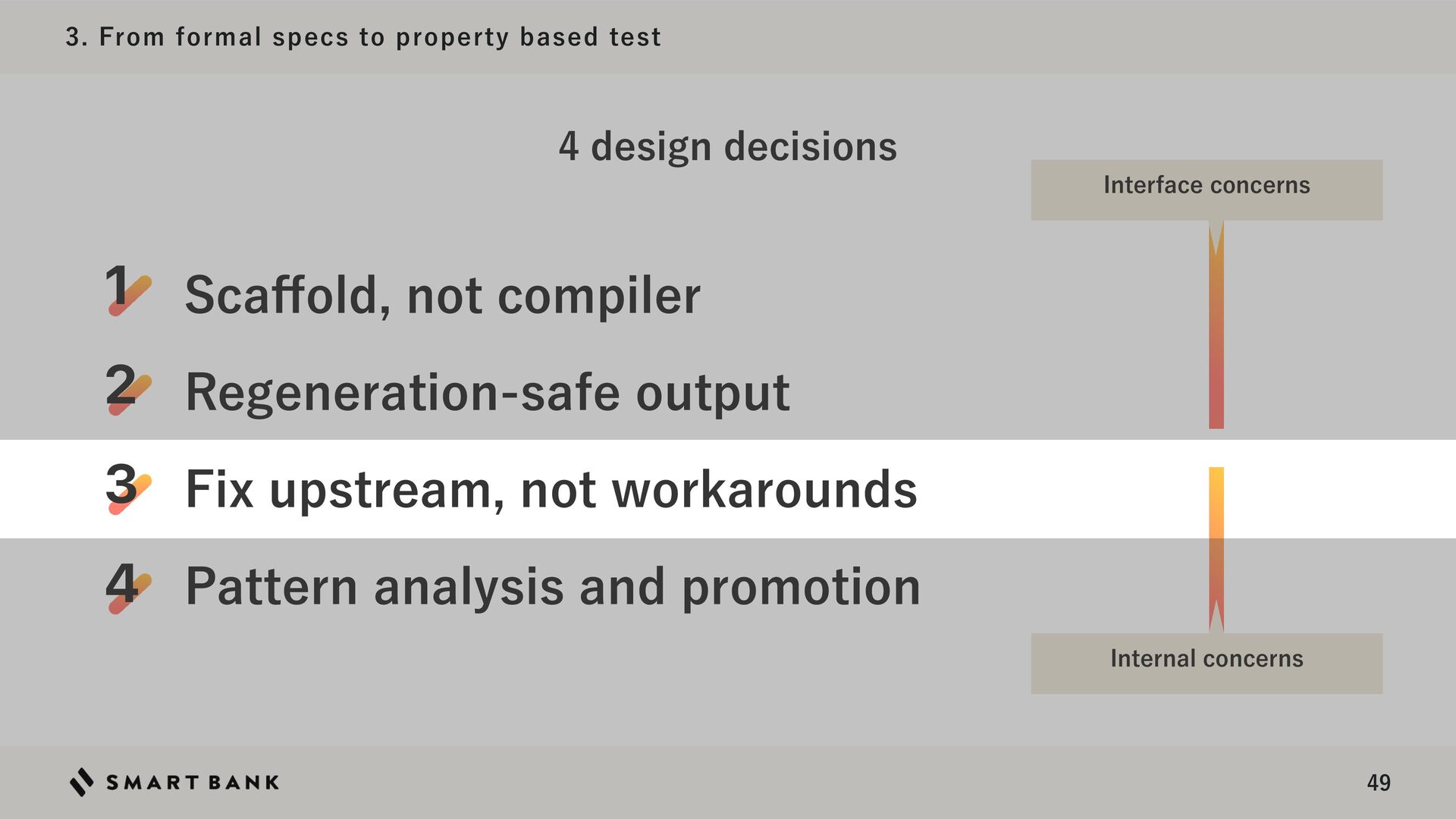Click the "Interface concerns" label box
This screenshot has width=1456, height=819.
coord(1206,189)
